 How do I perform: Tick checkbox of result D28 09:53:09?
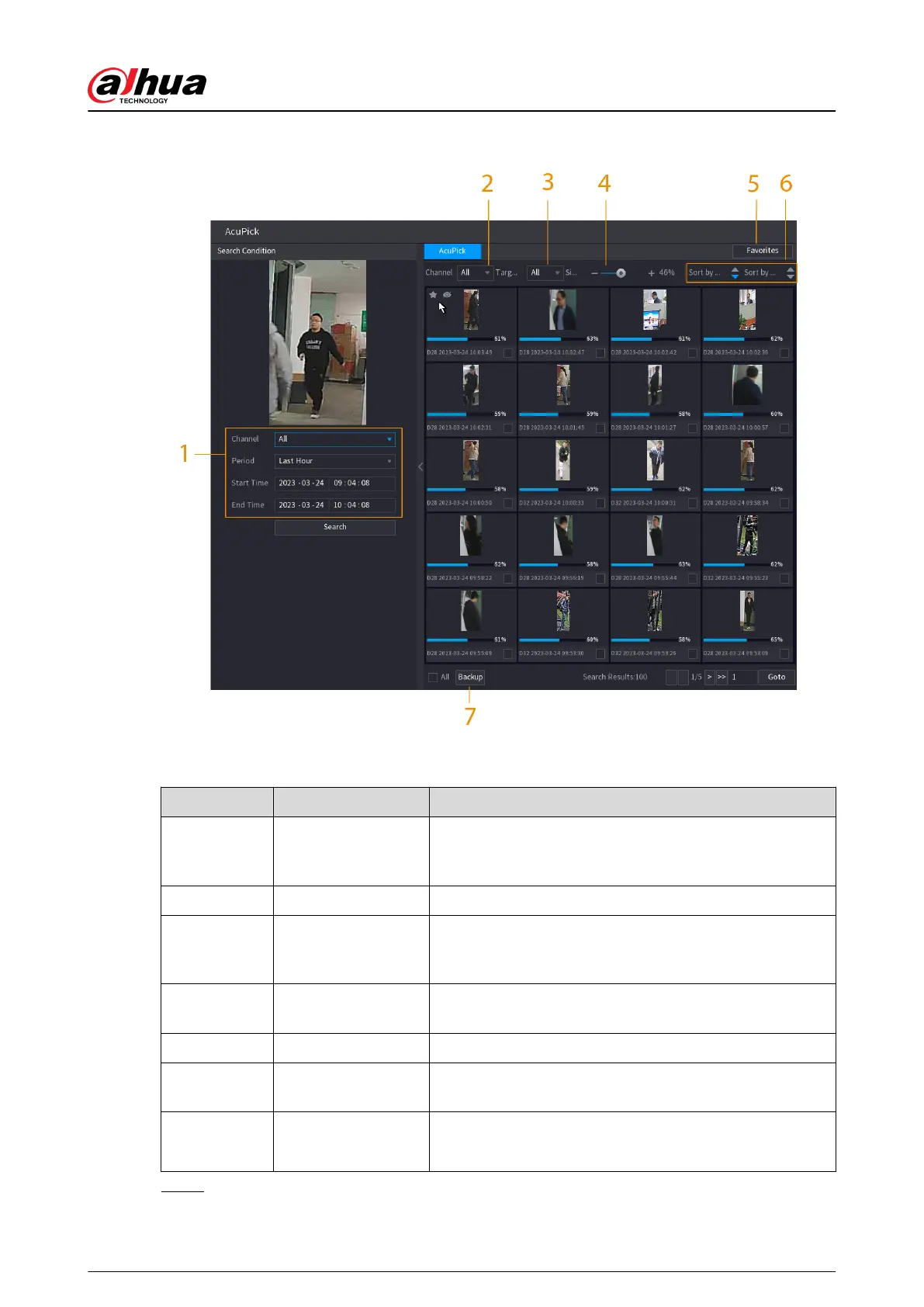pyautogui.click(x=784, y=654)
